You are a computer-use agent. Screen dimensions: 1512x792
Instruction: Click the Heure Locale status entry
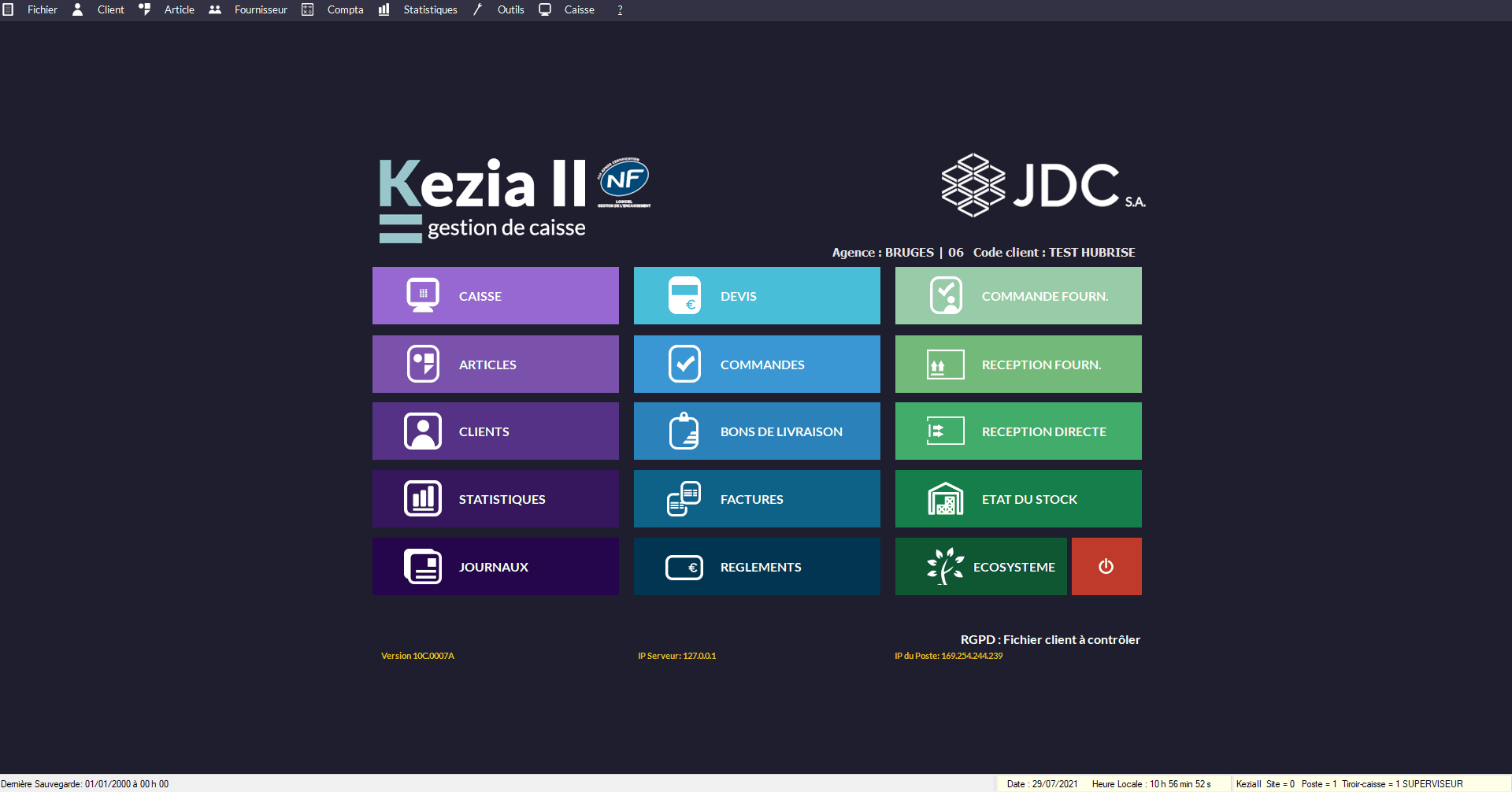(1151, 784)
